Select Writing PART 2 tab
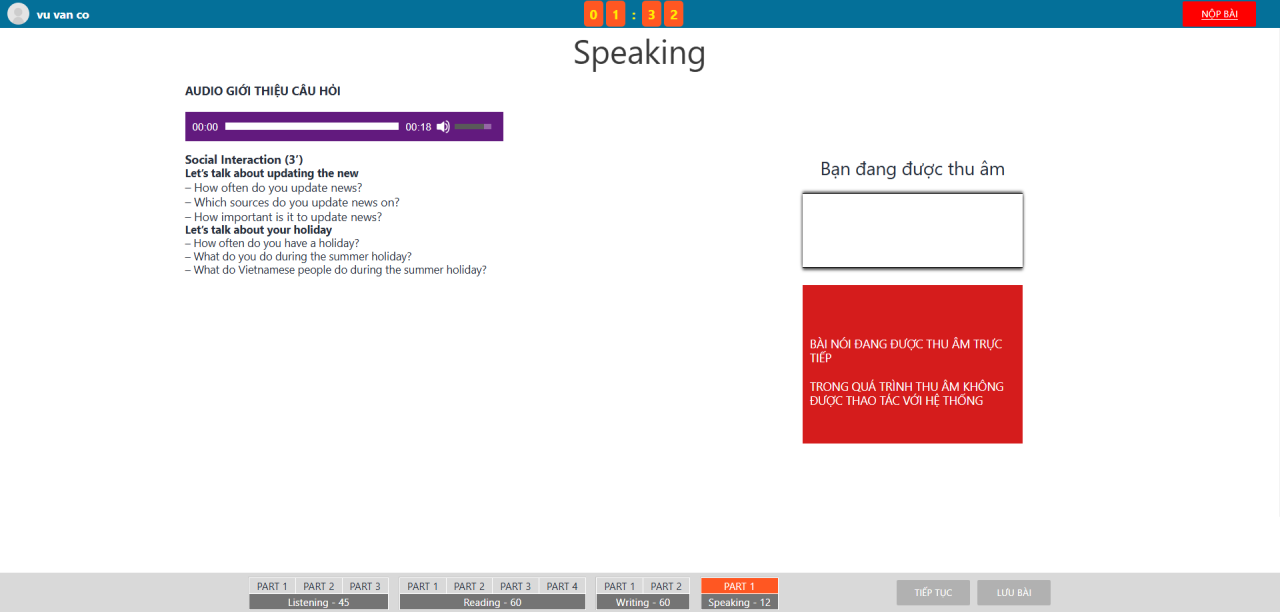 (x=666, y=586)
